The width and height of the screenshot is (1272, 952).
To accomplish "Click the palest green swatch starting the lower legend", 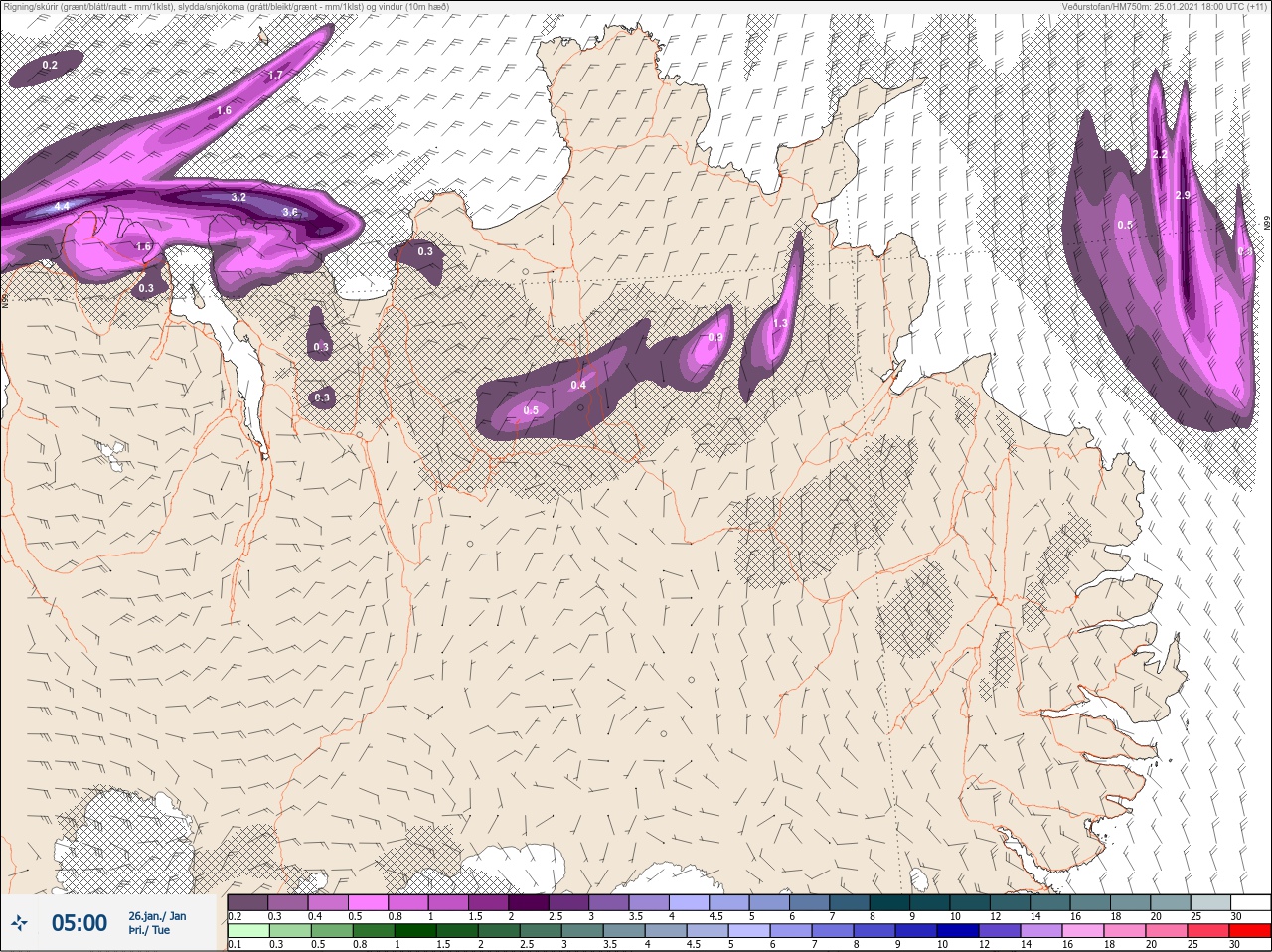I will (x=247, y=931).
